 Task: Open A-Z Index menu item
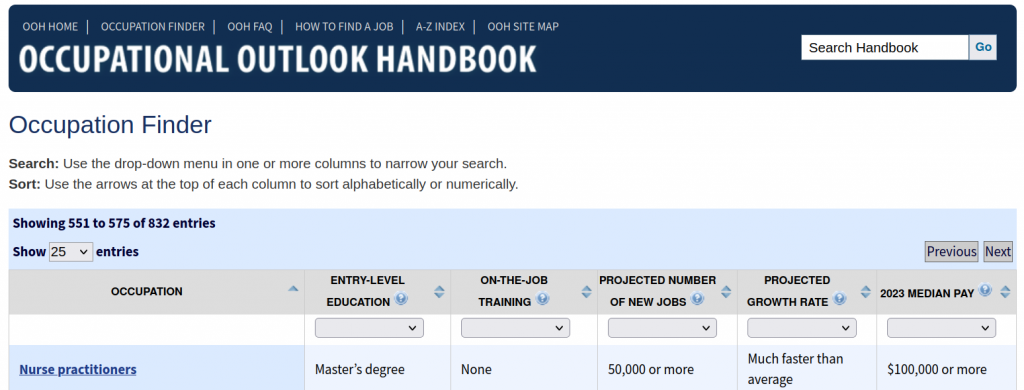(440, 27)
